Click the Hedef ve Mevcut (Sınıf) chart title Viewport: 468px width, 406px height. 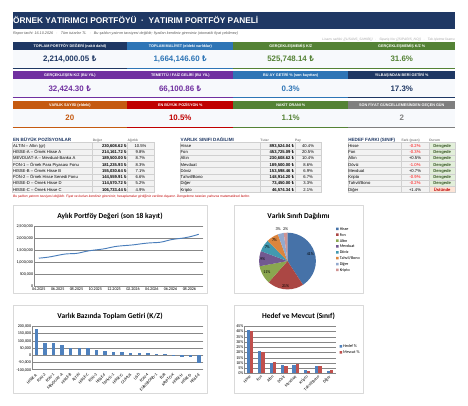click(x=298, y=315)
